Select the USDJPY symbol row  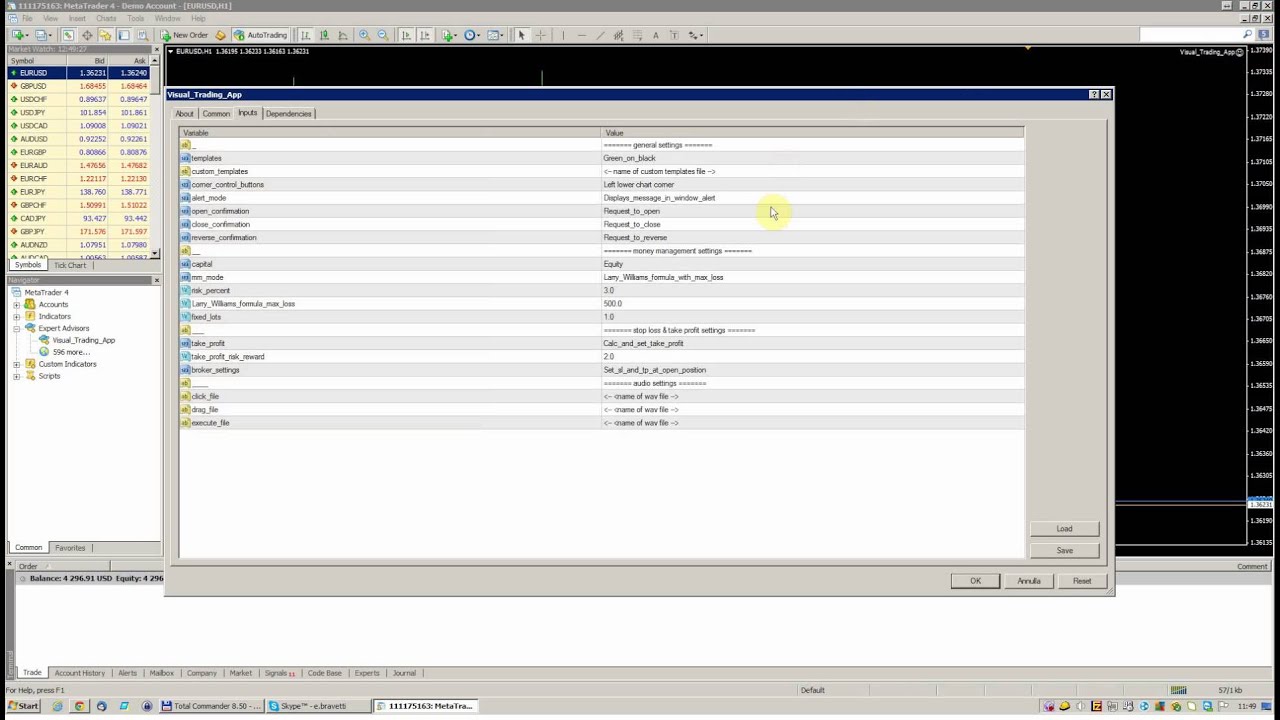click(x=78, y=112)
